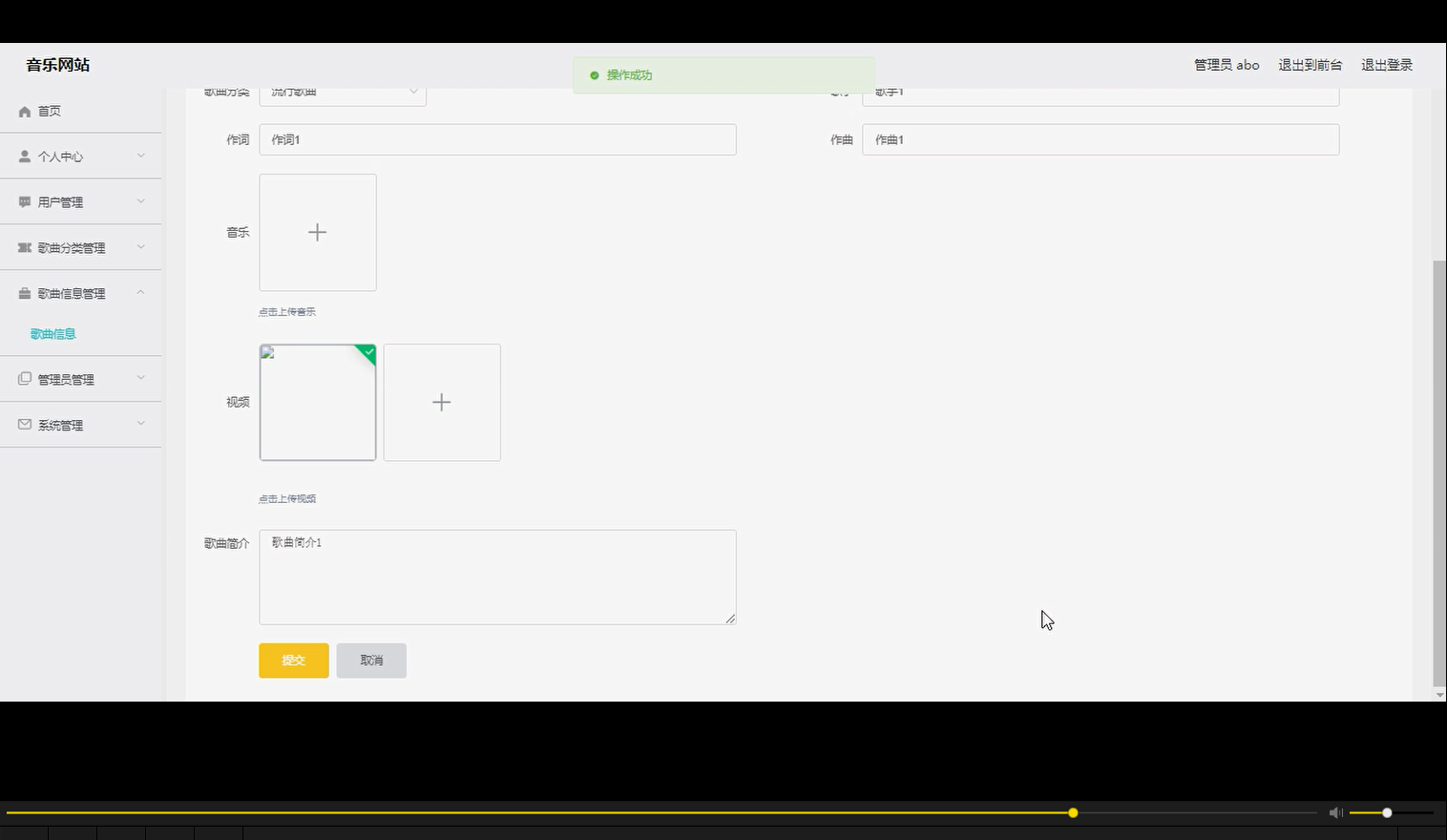This screenshot has width=1447, height=840.
Task: Click the green checkmark badge on video thumbnail
Action: 368,352
